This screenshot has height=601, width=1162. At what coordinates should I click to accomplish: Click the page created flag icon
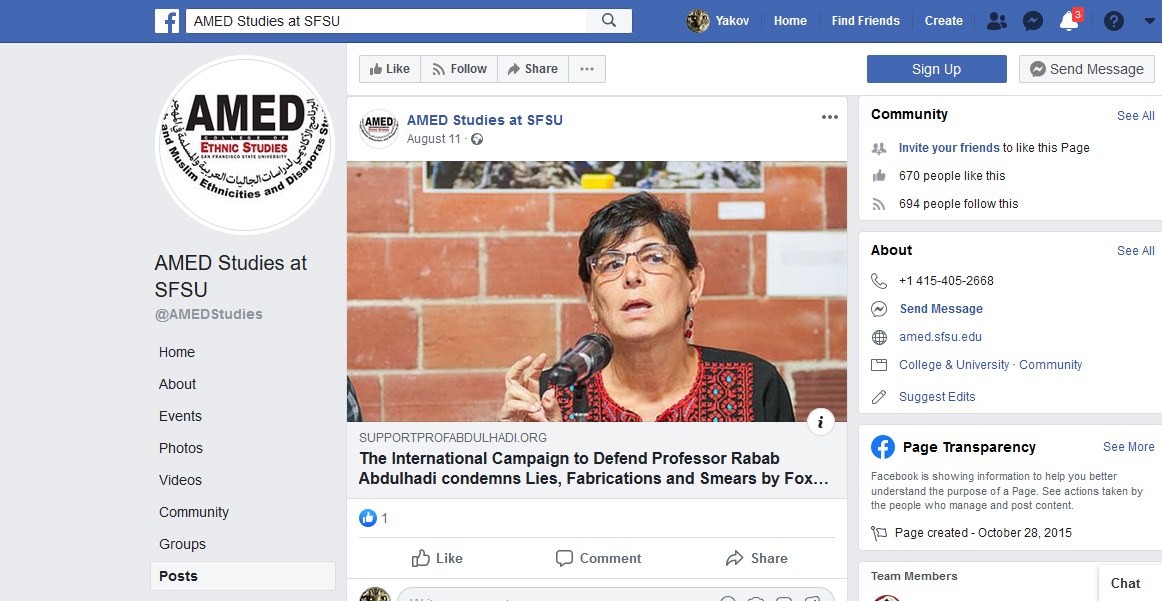pyautogui.click(x=879, y=533)
